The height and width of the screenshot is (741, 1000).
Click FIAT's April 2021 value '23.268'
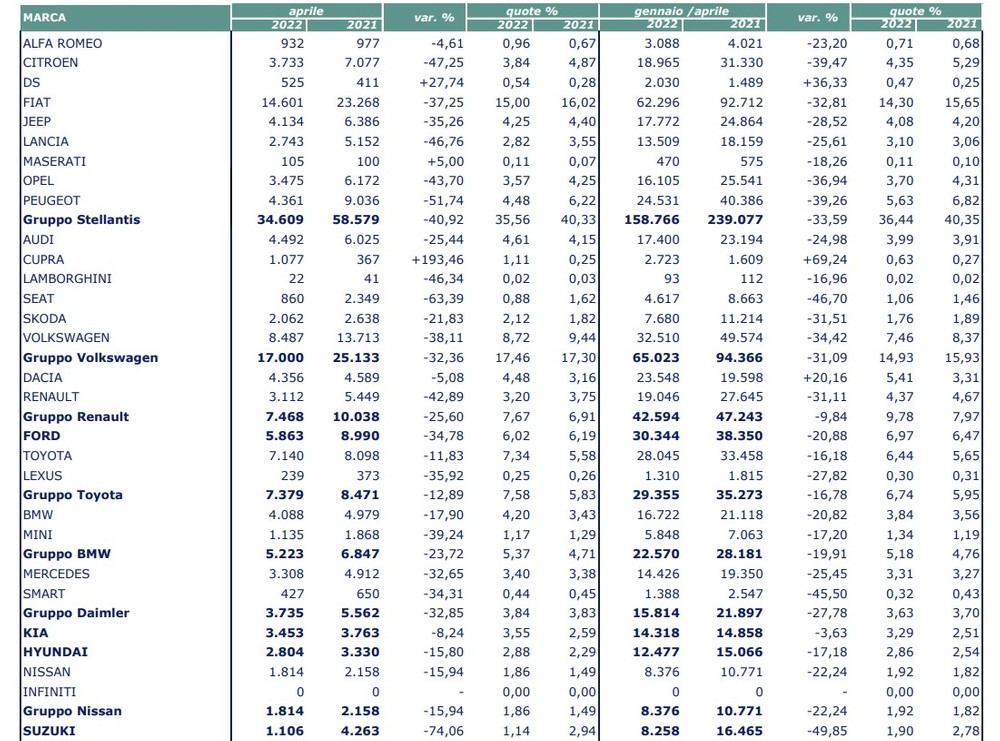(x=358, y=102)
